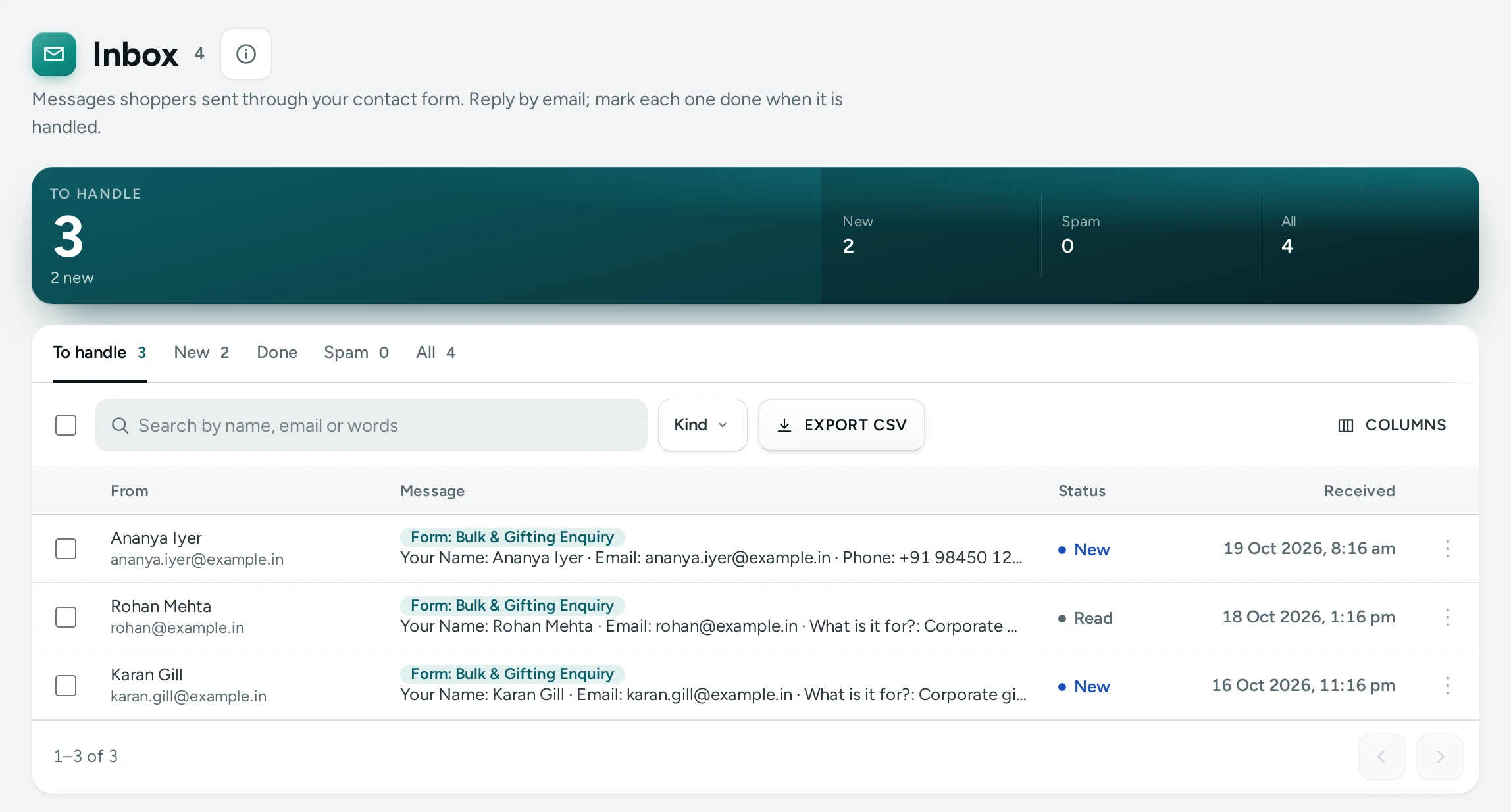Click the 19 Oct 2026, 8:16 am date

point(1309,549)
